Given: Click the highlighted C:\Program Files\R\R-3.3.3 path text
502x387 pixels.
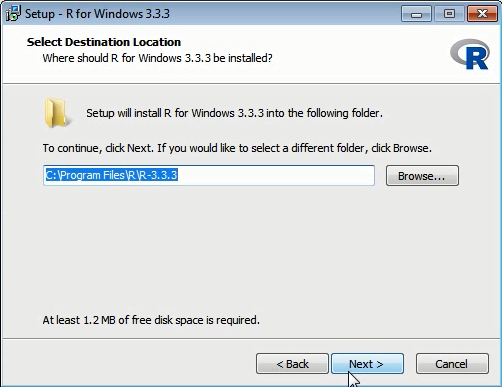Looking at the screenshot, I should tap(111, 175).
